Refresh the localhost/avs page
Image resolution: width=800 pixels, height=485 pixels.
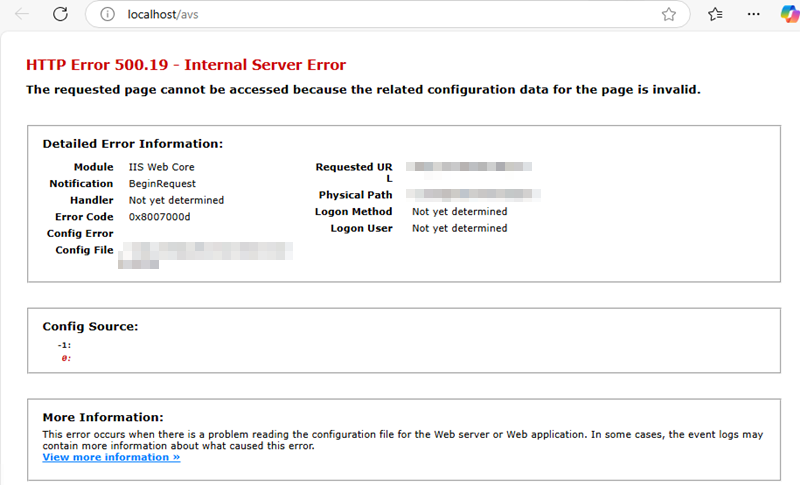pos(60,14)
